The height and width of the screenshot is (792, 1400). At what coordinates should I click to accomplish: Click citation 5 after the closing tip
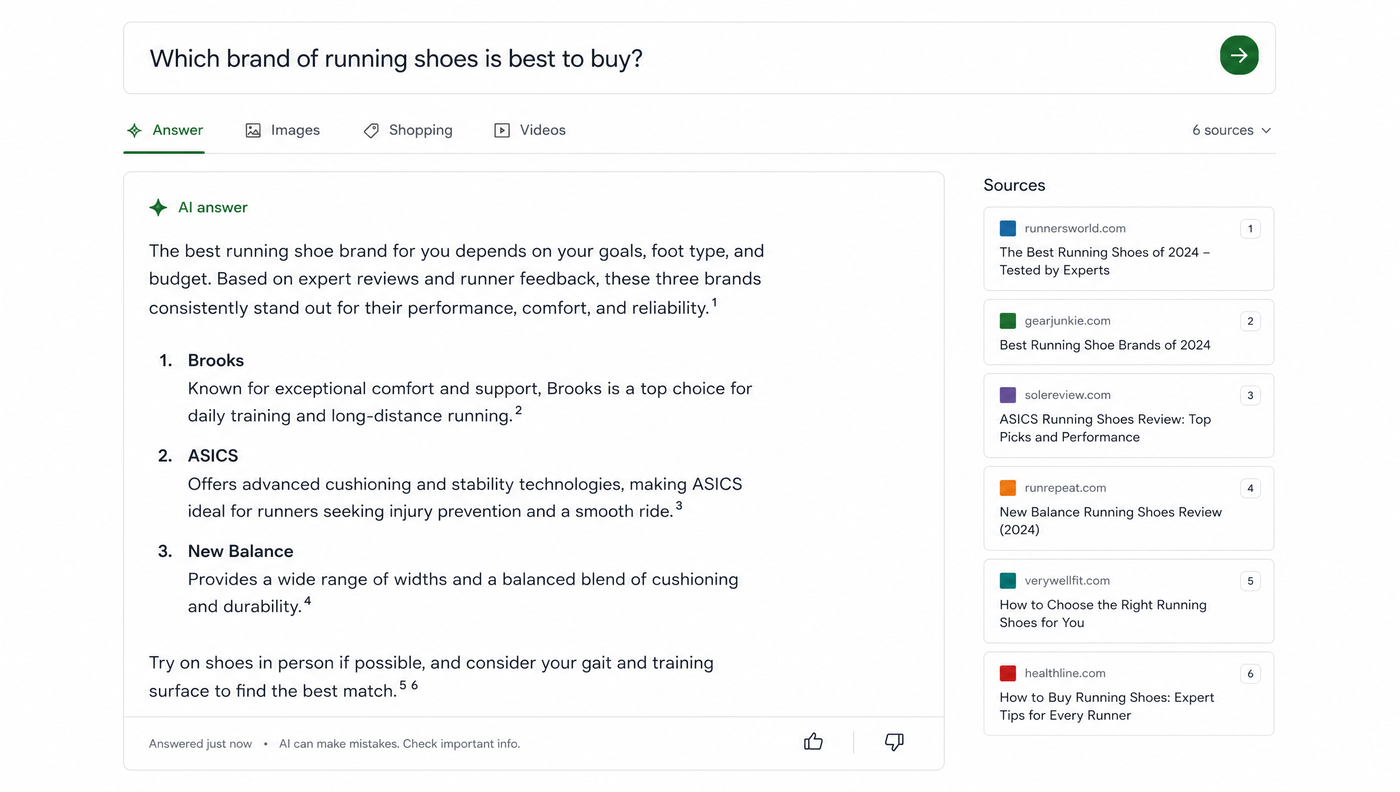(403, 685)
